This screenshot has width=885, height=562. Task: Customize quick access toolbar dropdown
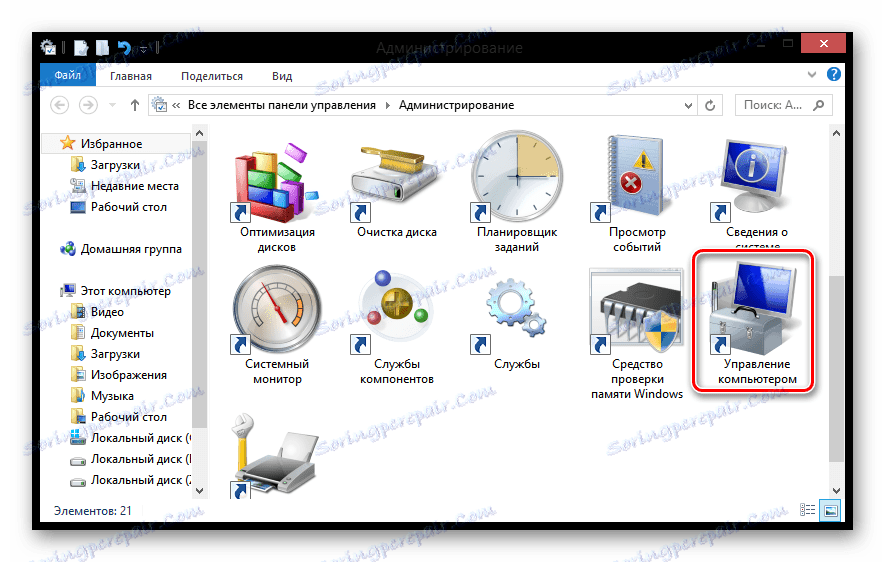pos(143,49)
